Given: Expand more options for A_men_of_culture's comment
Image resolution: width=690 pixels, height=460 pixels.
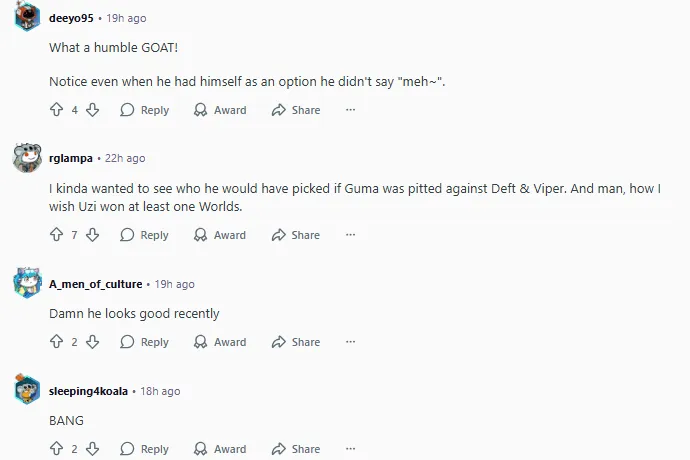Looking at the screenshot, I should pyautogui.click(x=350, y=342).
